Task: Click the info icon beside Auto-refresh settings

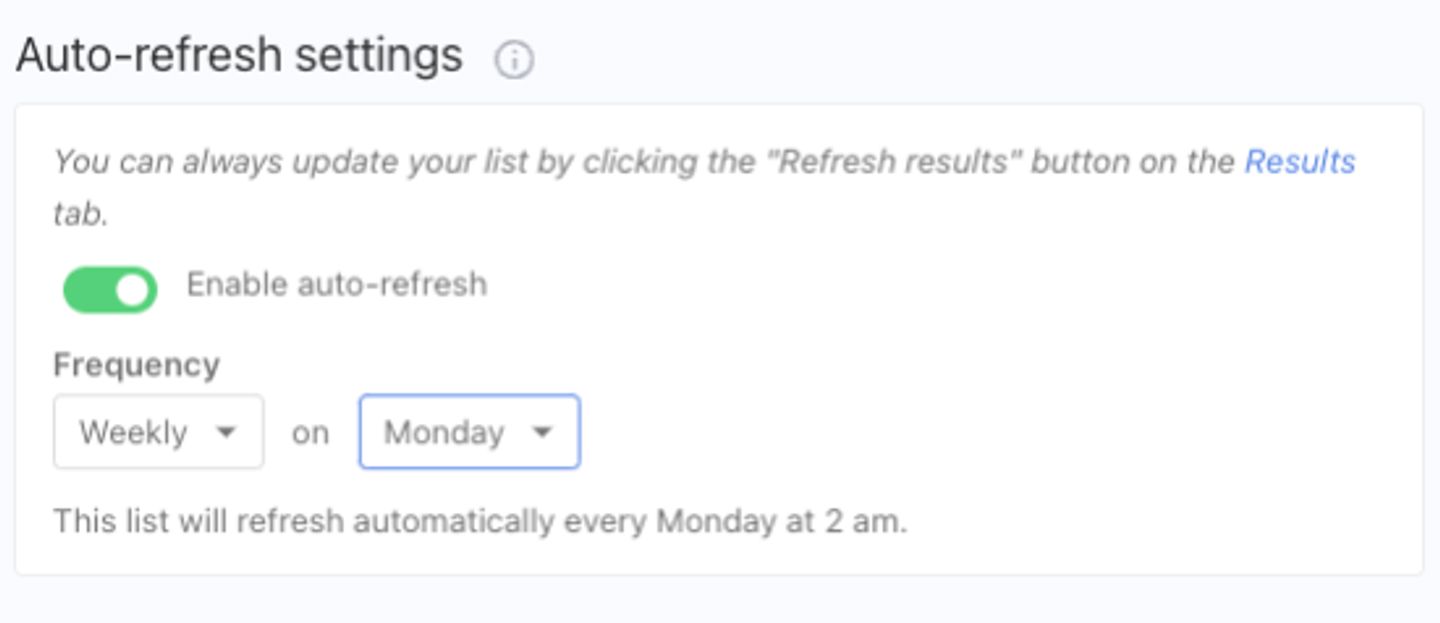Action: point(514,60)
